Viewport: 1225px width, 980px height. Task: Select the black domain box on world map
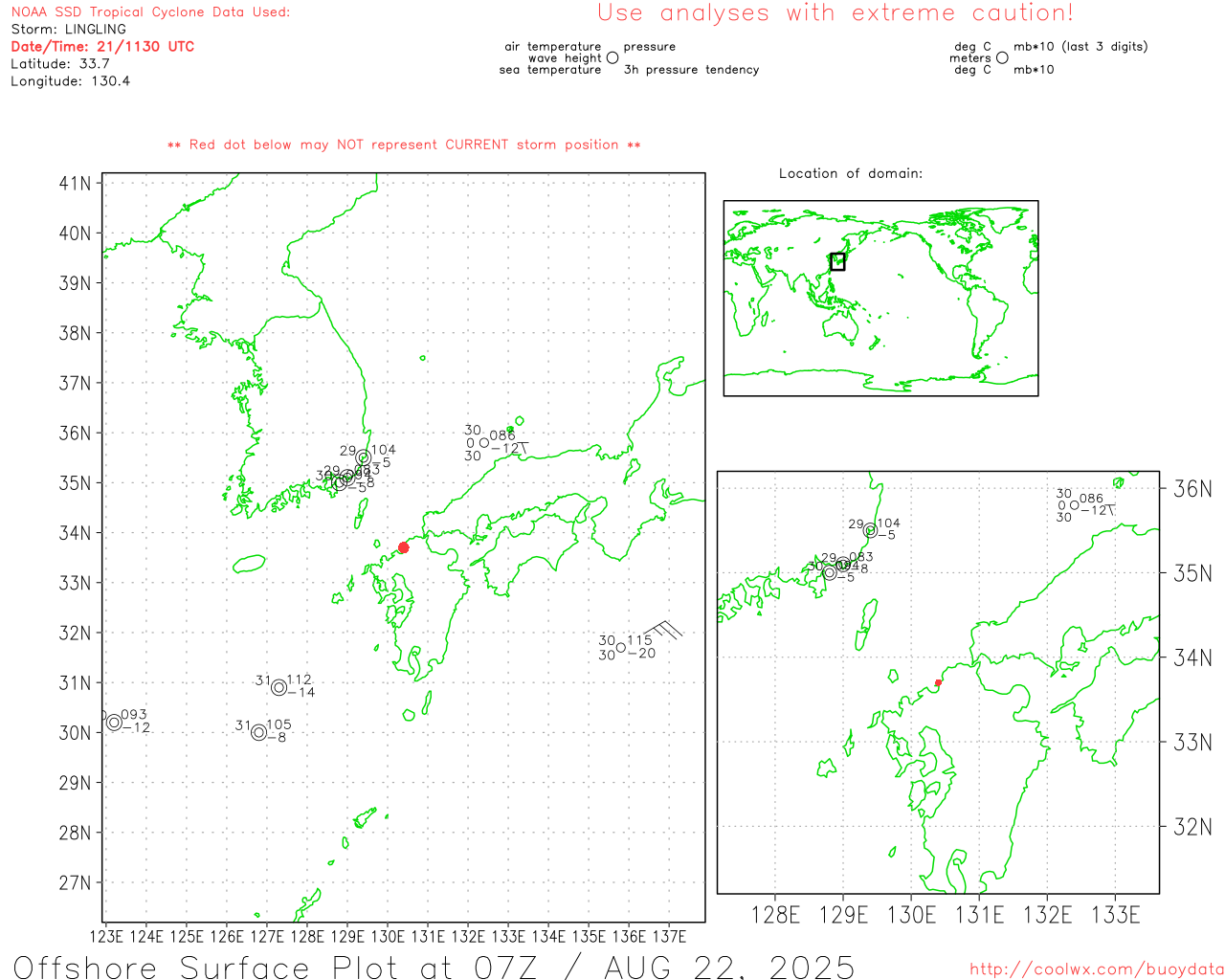click(837, 261)
